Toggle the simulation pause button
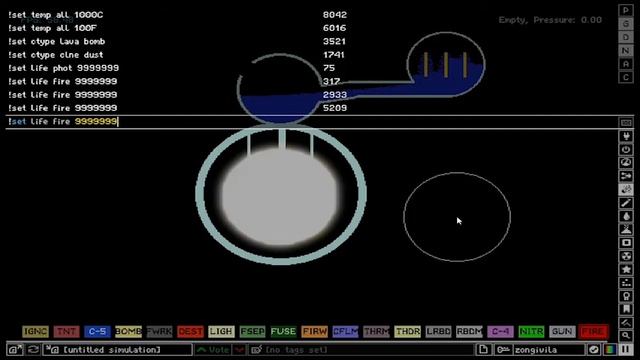640x360 pixels. click(626, 350)
